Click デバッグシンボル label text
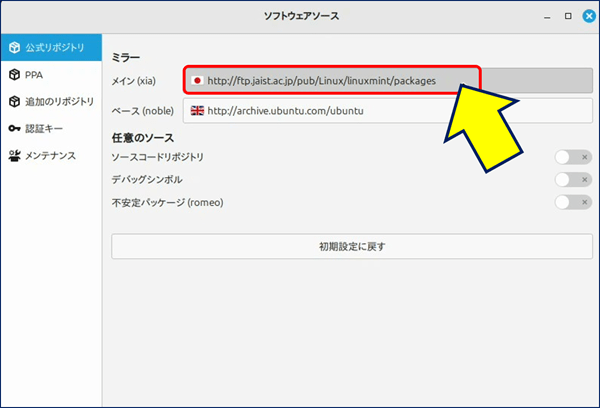The height and width of the screenshot is (408, 600). click(x=147, y=180)
